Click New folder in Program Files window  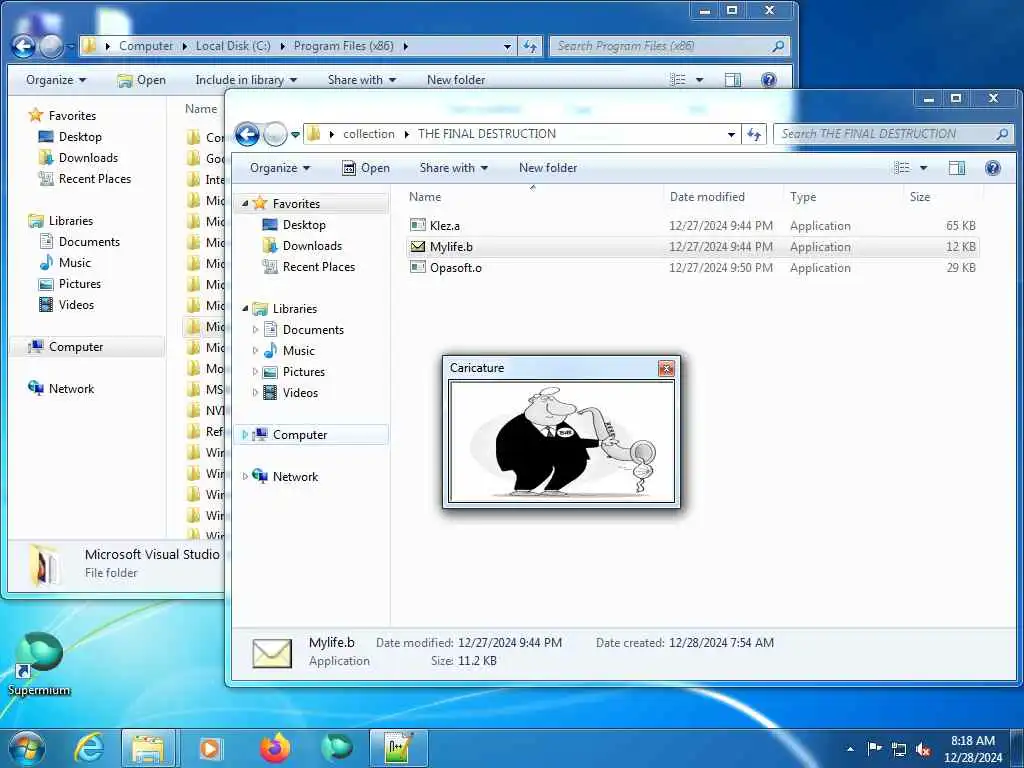pyautogui.click(x=456, y=80)
